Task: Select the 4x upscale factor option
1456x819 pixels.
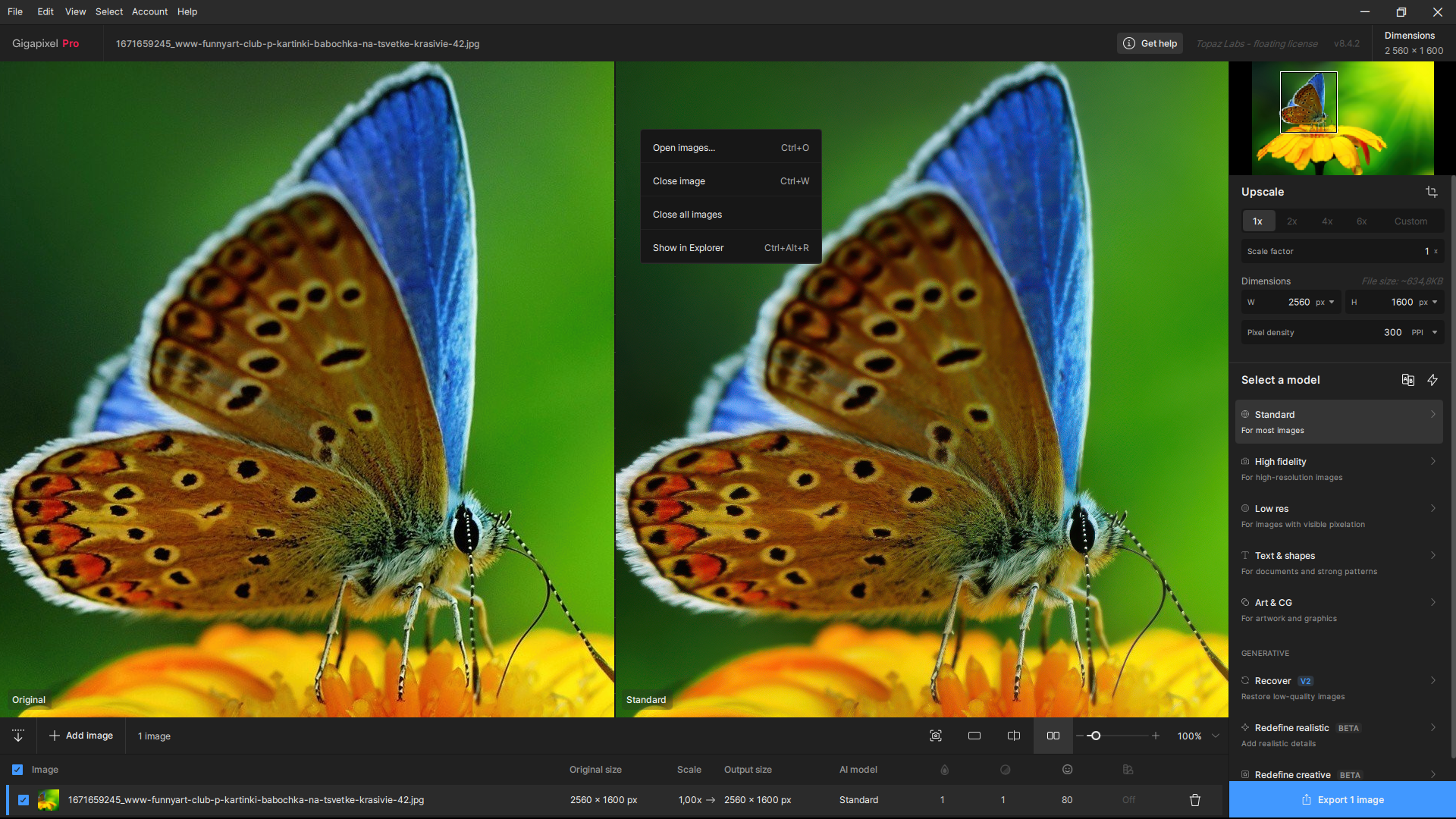Action: [x=1327, y=221]
